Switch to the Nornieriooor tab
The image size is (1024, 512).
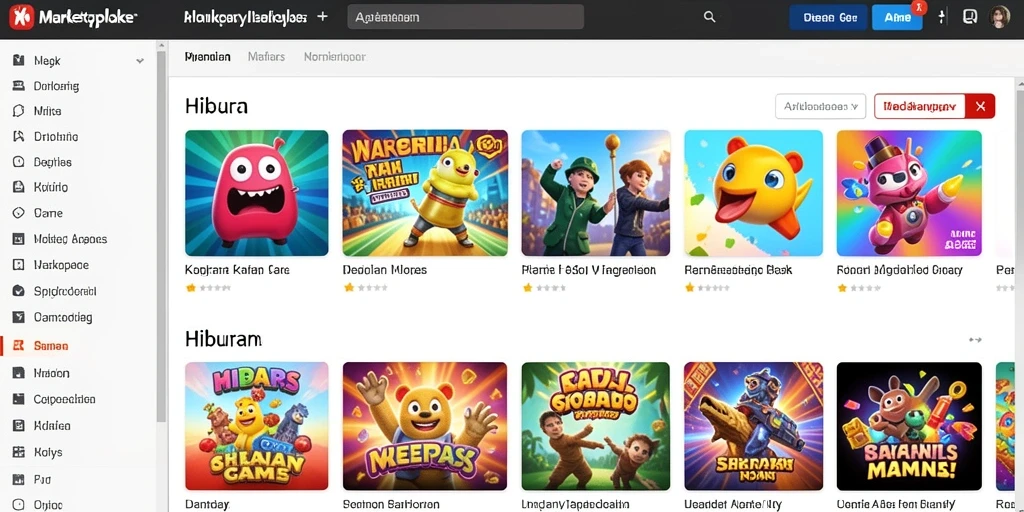click(334, 57)
